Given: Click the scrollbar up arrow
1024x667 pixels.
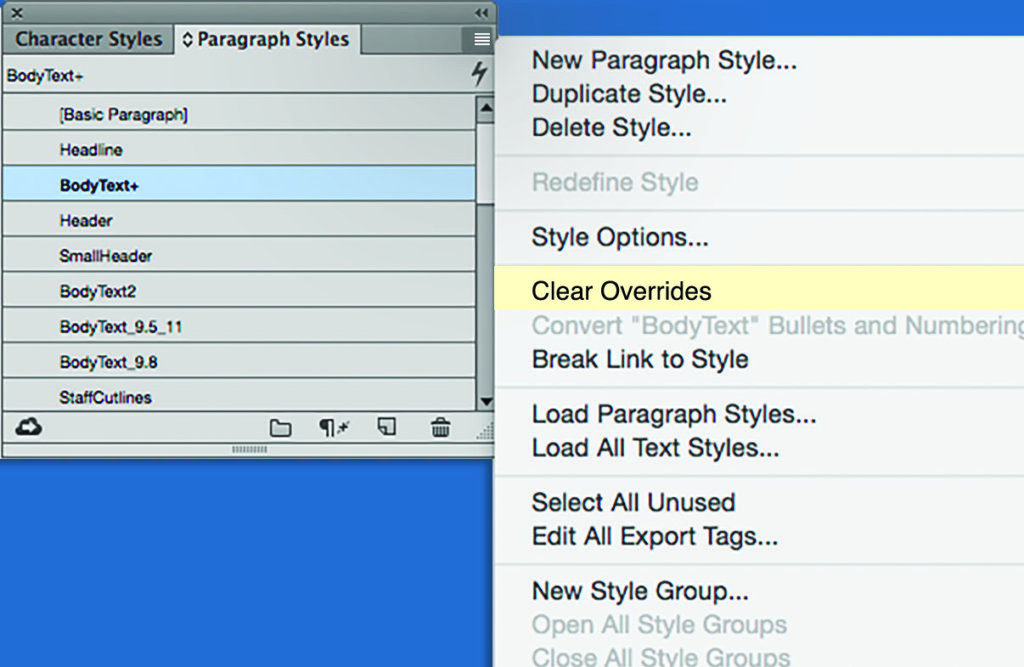Looking at the screenshot, I should (x=485, y=109).
